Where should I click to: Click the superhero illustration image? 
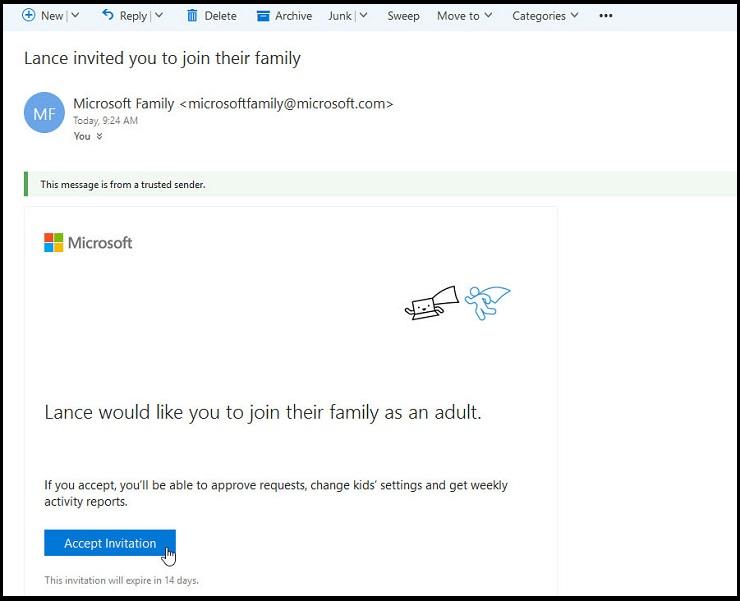click(457, 303)
